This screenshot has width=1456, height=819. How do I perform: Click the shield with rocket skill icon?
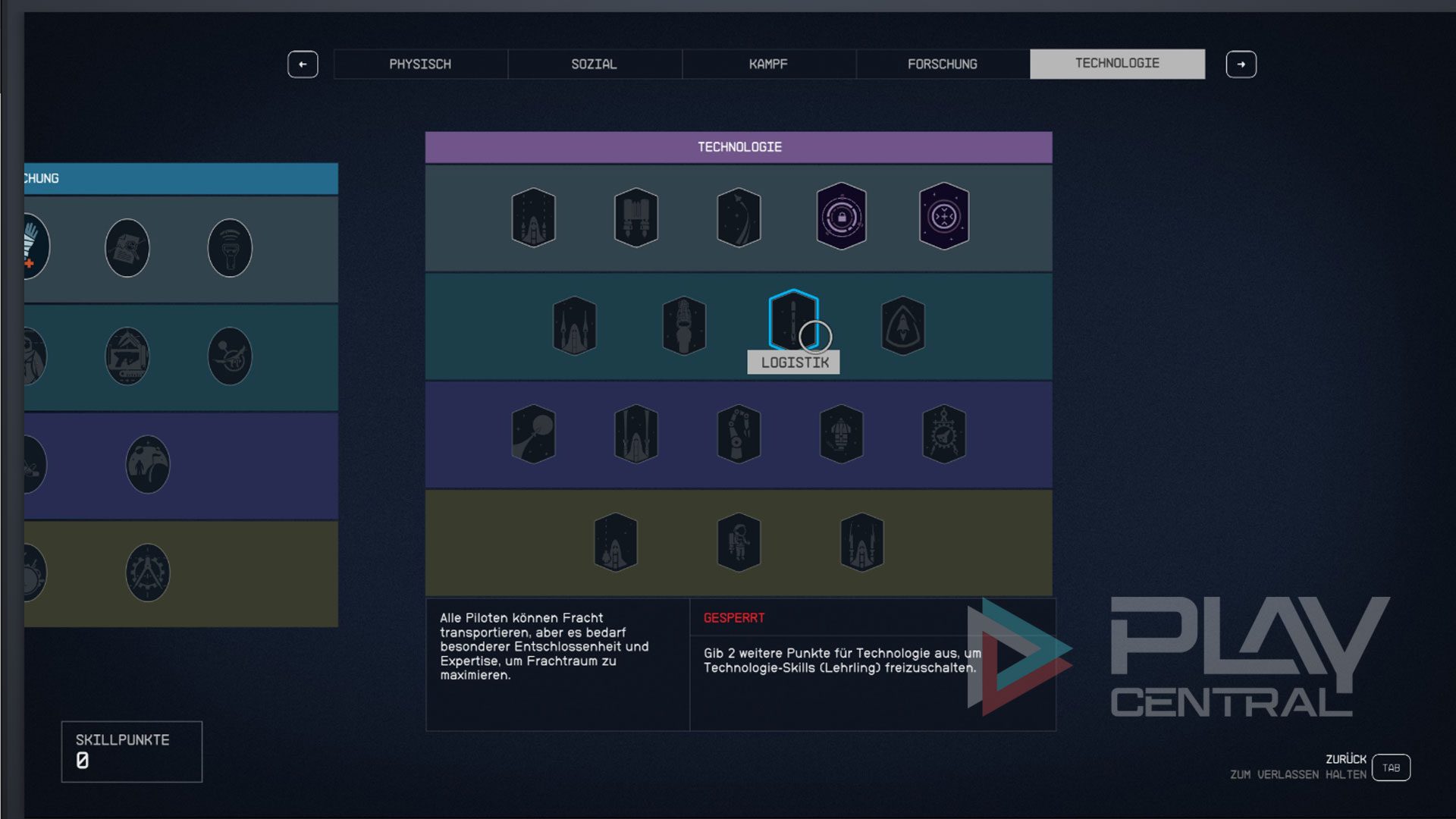click(902, 326)
